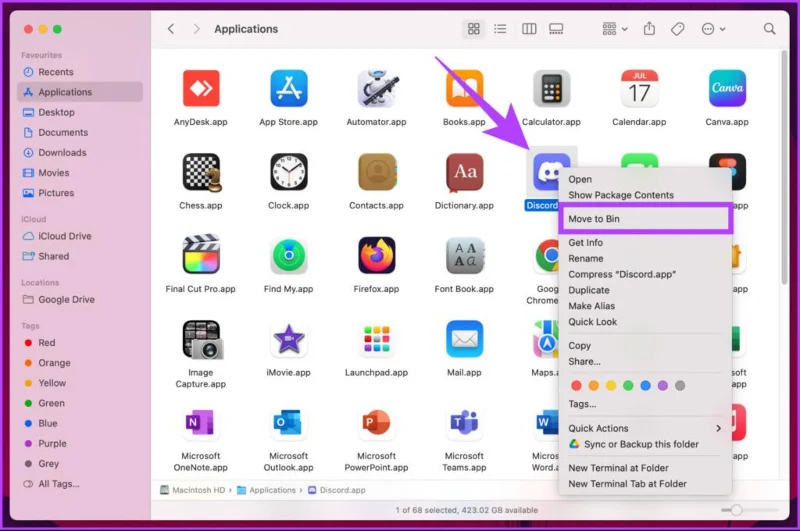Choose Move to Bin
This screenshot has height=531, width=800.
645,219
